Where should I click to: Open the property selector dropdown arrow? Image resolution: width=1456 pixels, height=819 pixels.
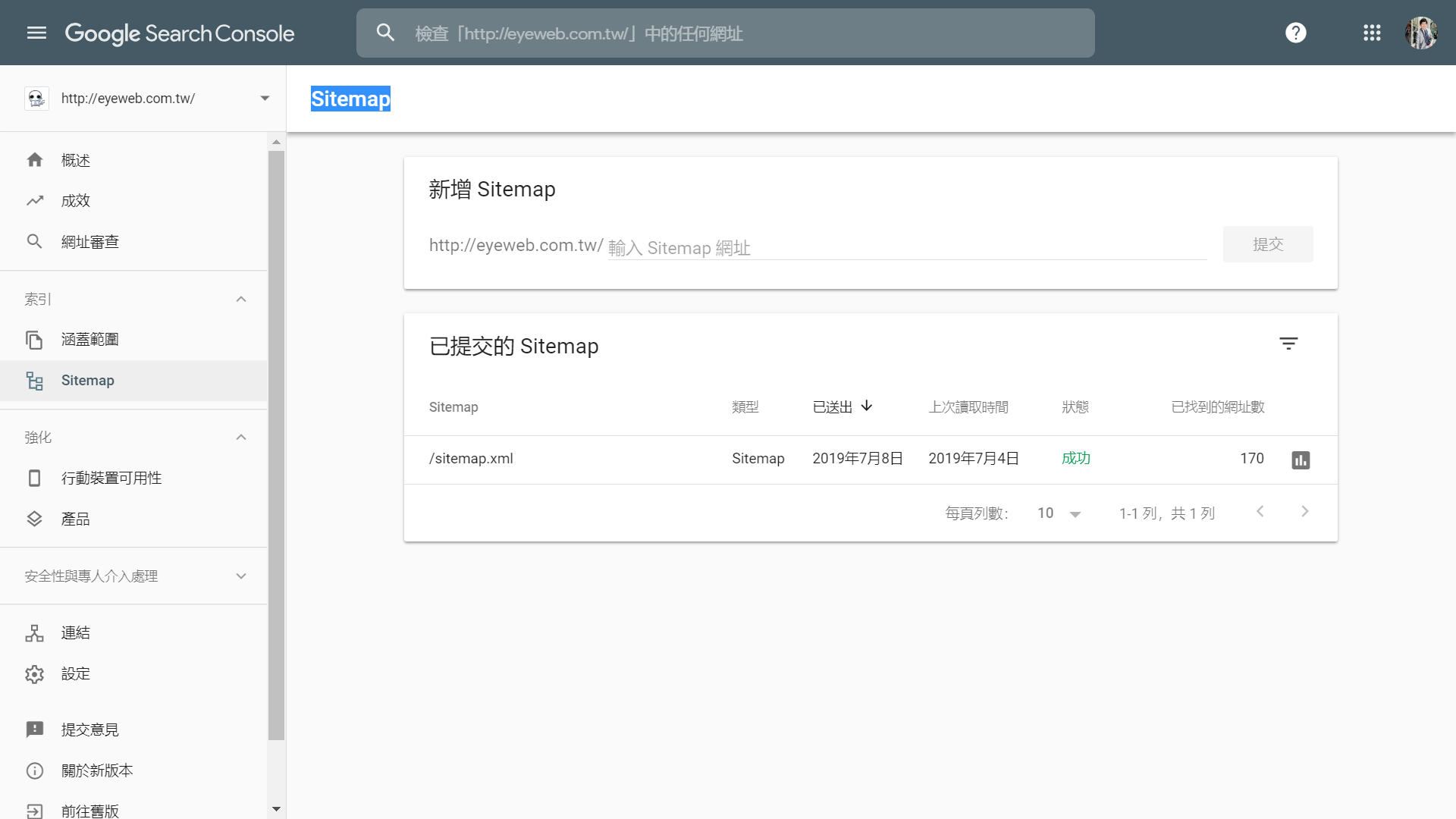[x=265, y=99]
